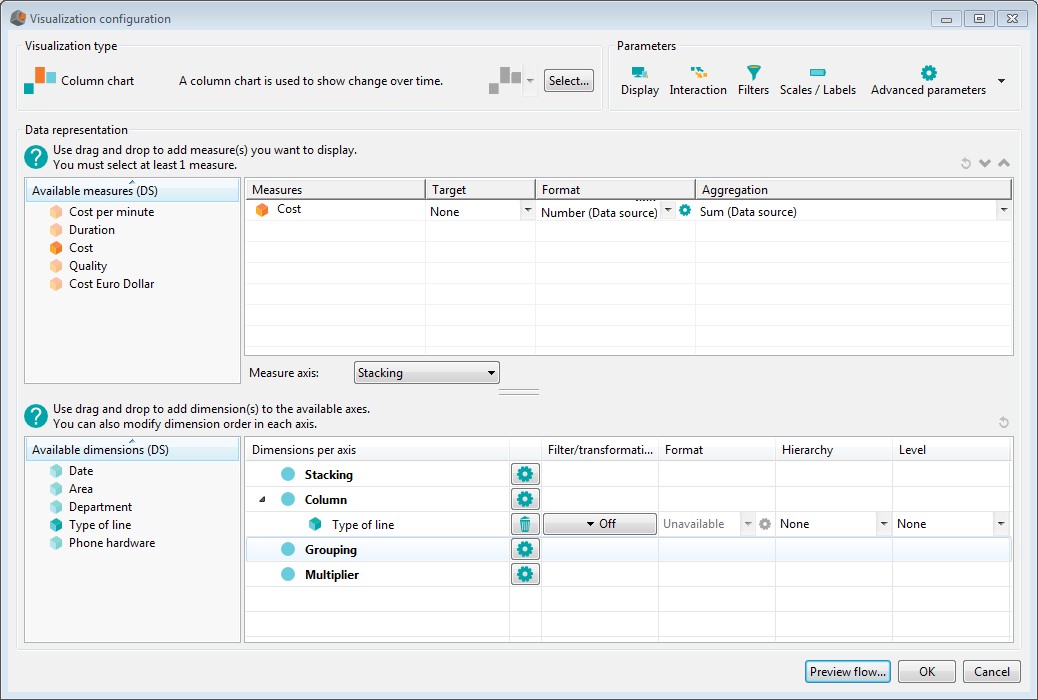Click the Hierarchy column header
The image size is (1038, 700).
click(x=833, y=450)
